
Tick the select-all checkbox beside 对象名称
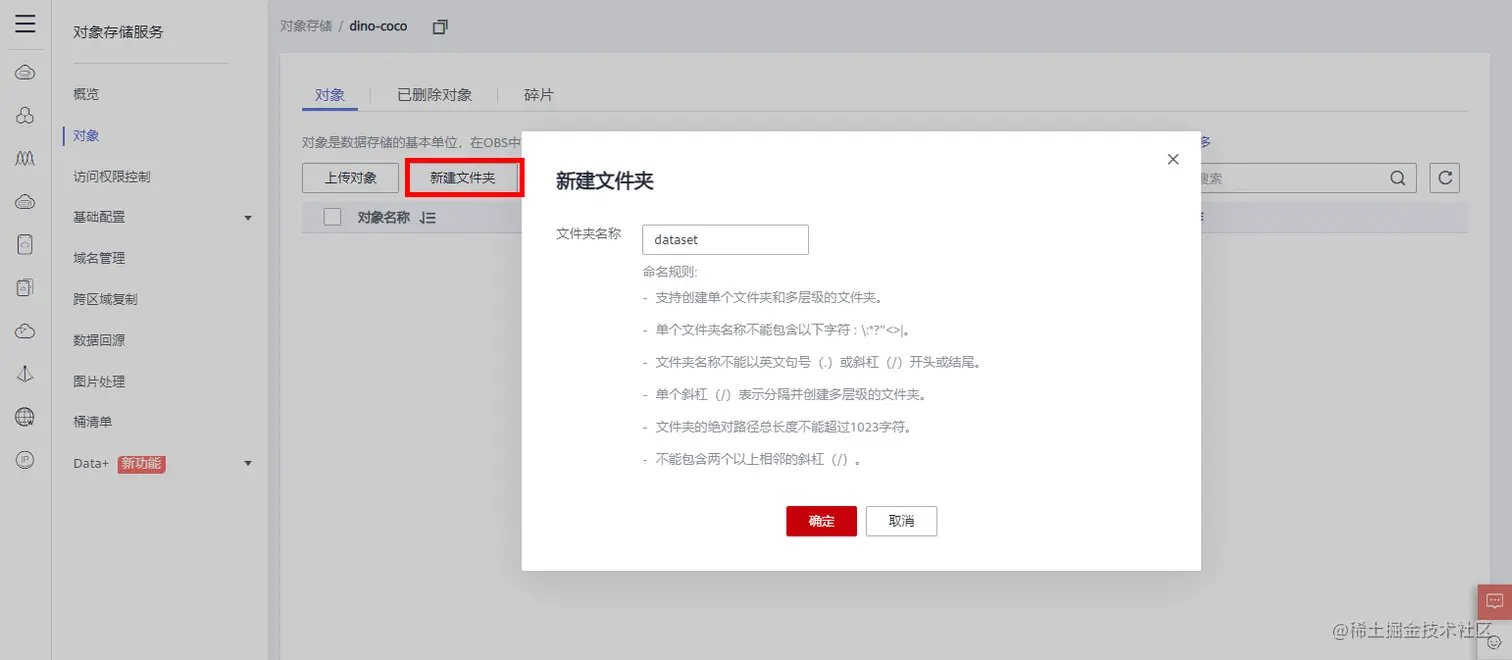point(333,217)
